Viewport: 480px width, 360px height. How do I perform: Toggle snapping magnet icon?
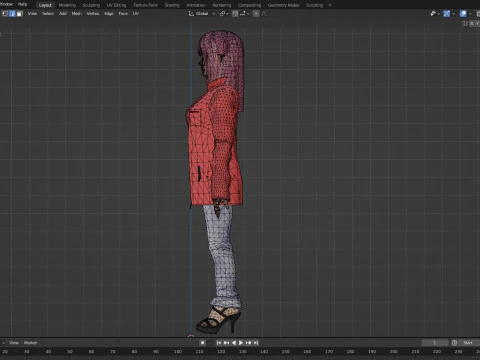(x=235, y=14)
